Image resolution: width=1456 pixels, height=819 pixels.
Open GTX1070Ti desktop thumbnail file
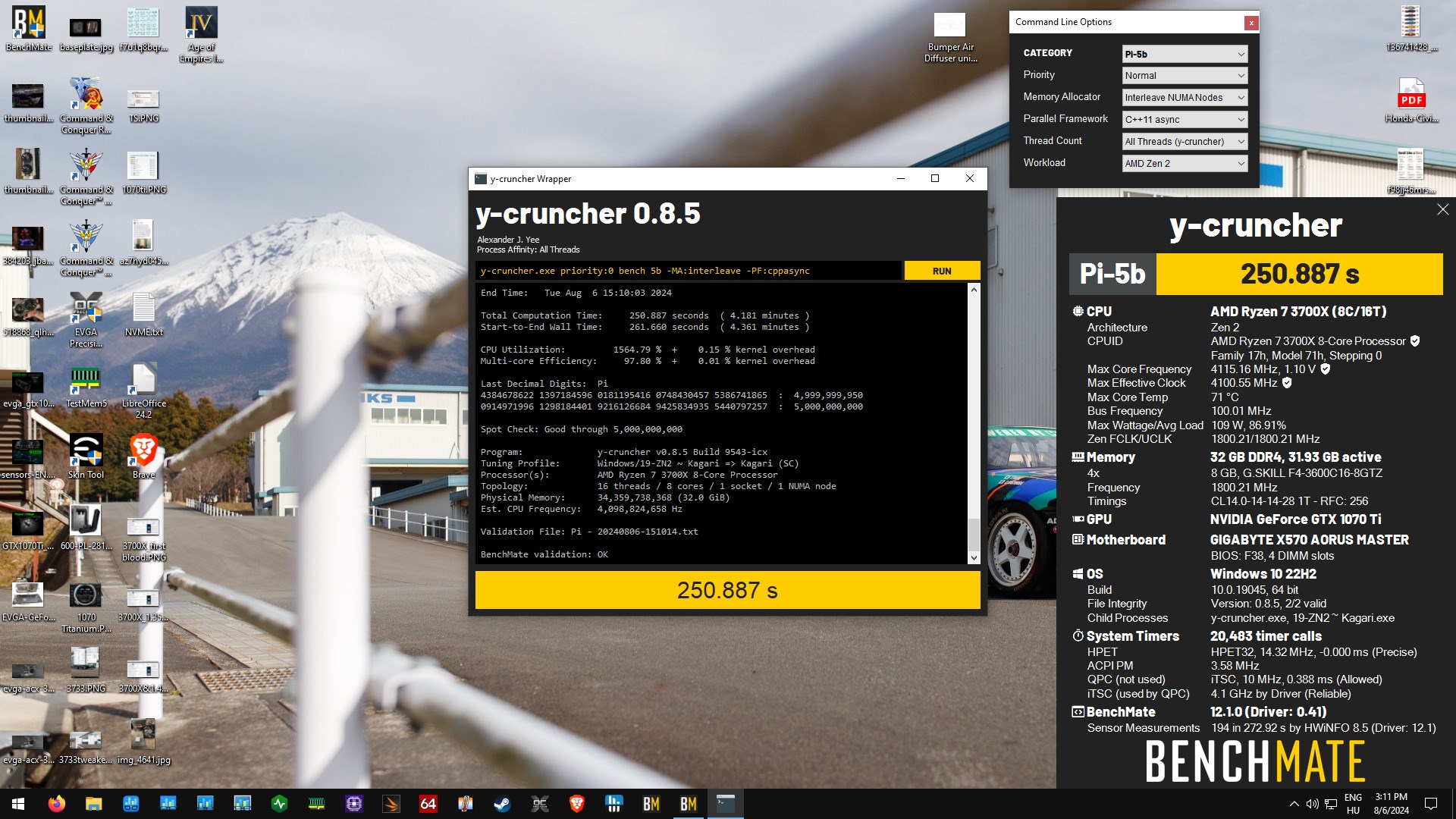[28, 529]
